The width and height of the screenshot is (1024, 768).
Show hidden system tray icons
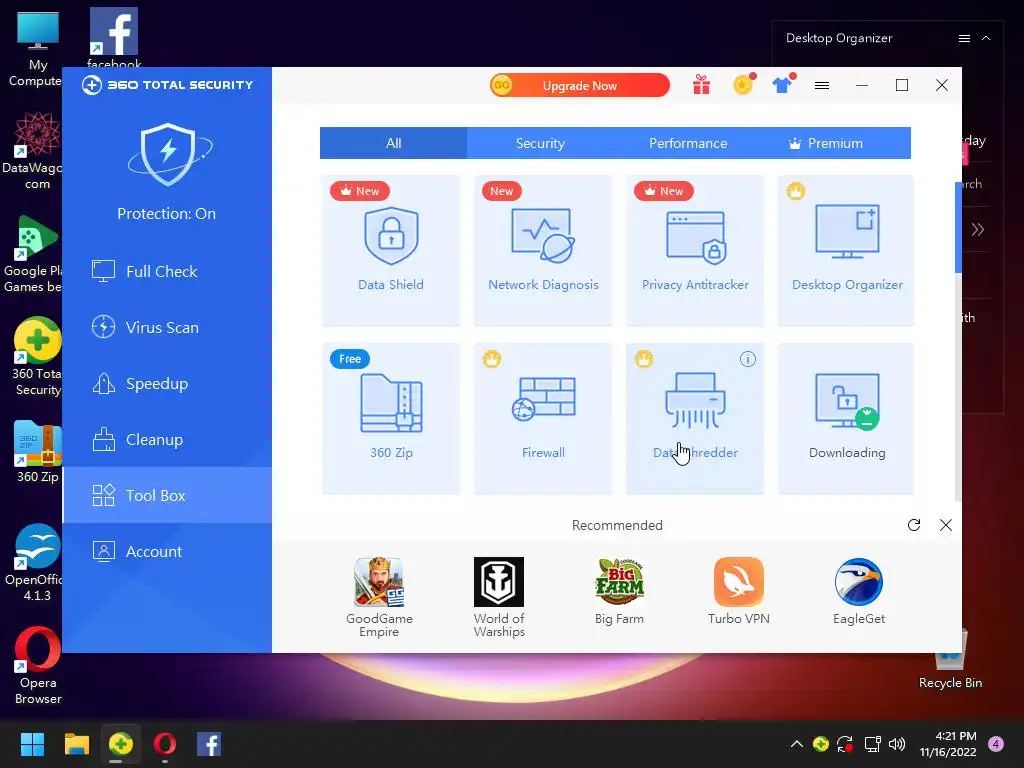click(x=797, y=744)
